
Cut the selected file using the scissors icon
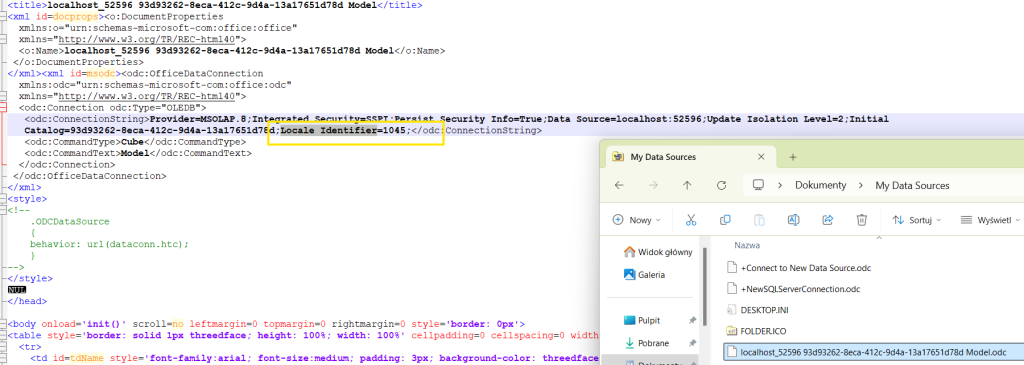click(x=691, y=220)
